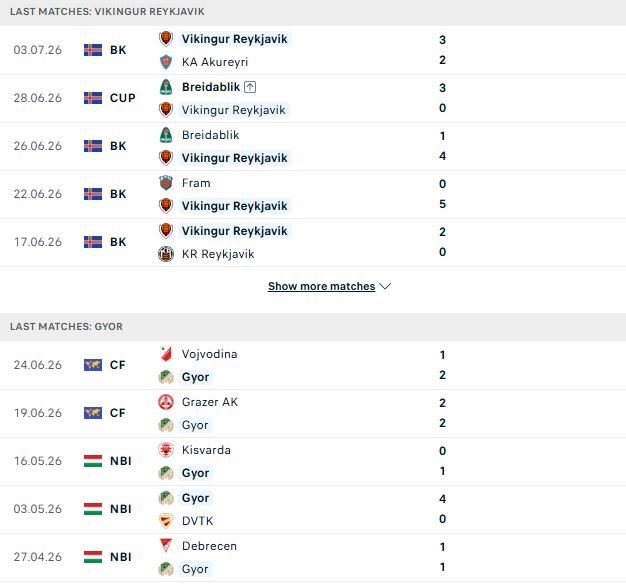This screenshot has width=626, height=585.
Task: Click the KR Reykjavik crest icon
Action: coord(166,254)
